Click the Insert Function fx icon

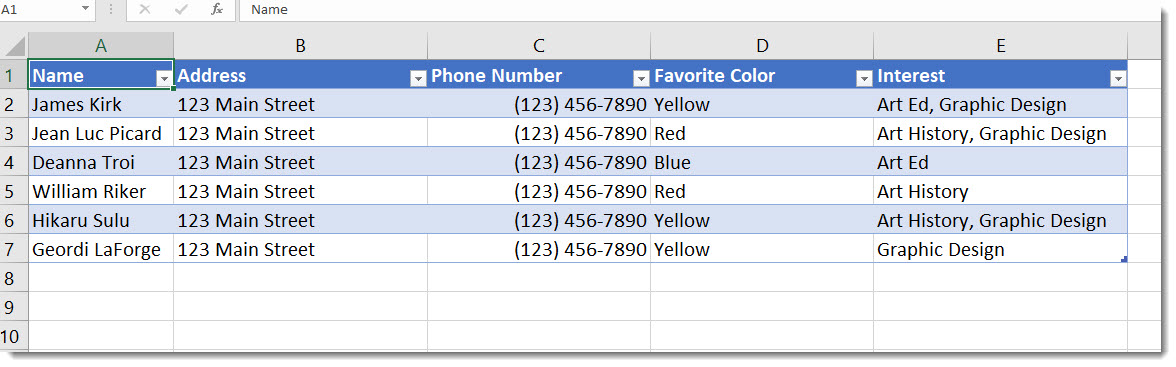click(x=217, y=10)
